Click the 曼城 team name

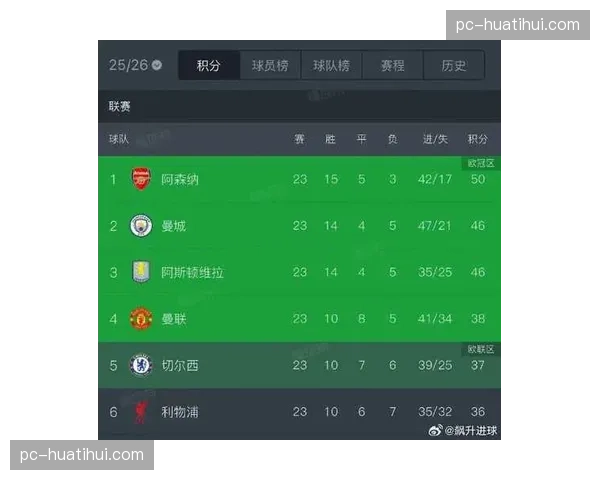(x=173, y=226)
